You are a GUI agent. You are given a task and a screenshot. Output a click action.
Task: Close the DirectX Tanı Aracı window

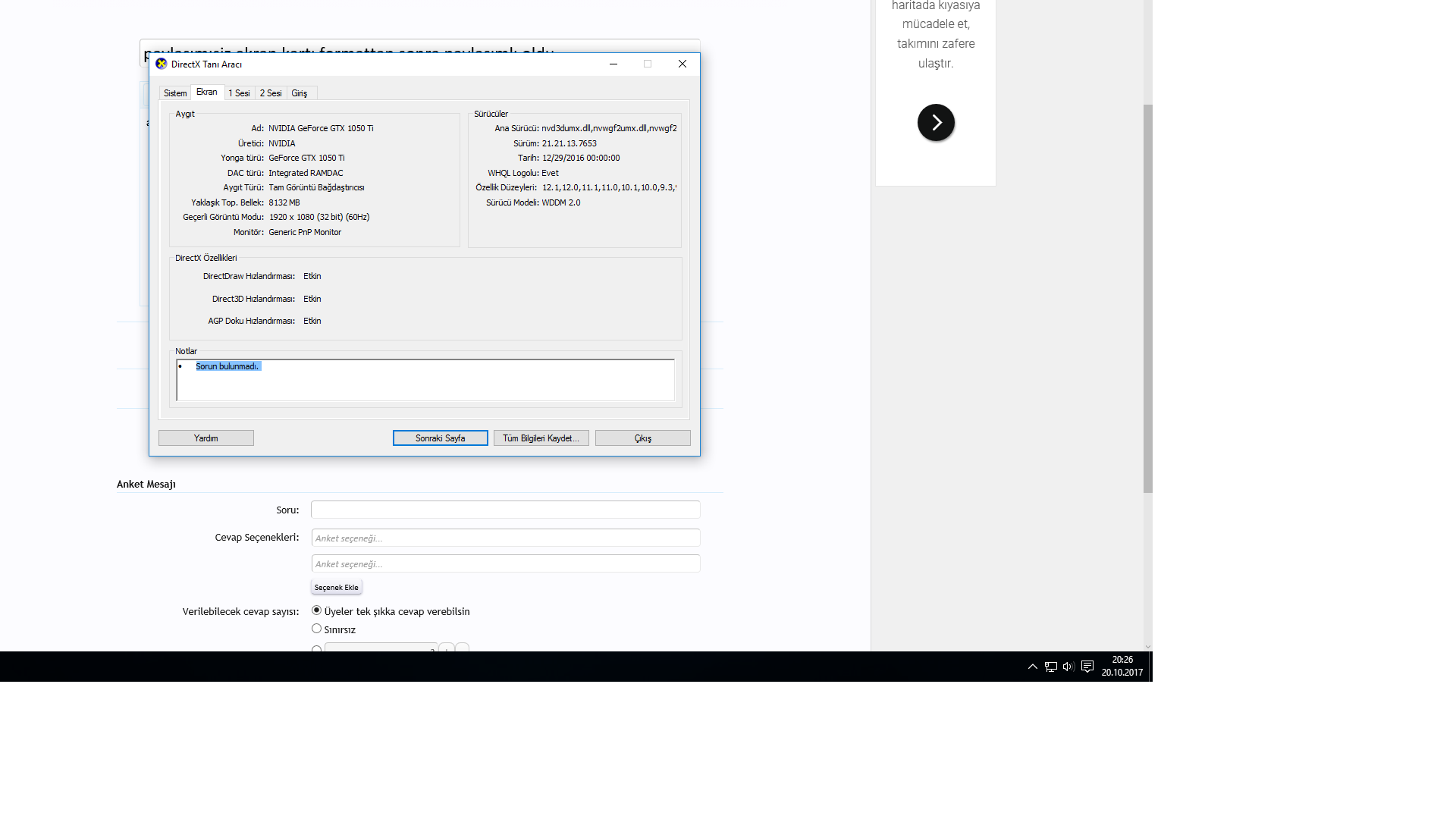point(682,64)
